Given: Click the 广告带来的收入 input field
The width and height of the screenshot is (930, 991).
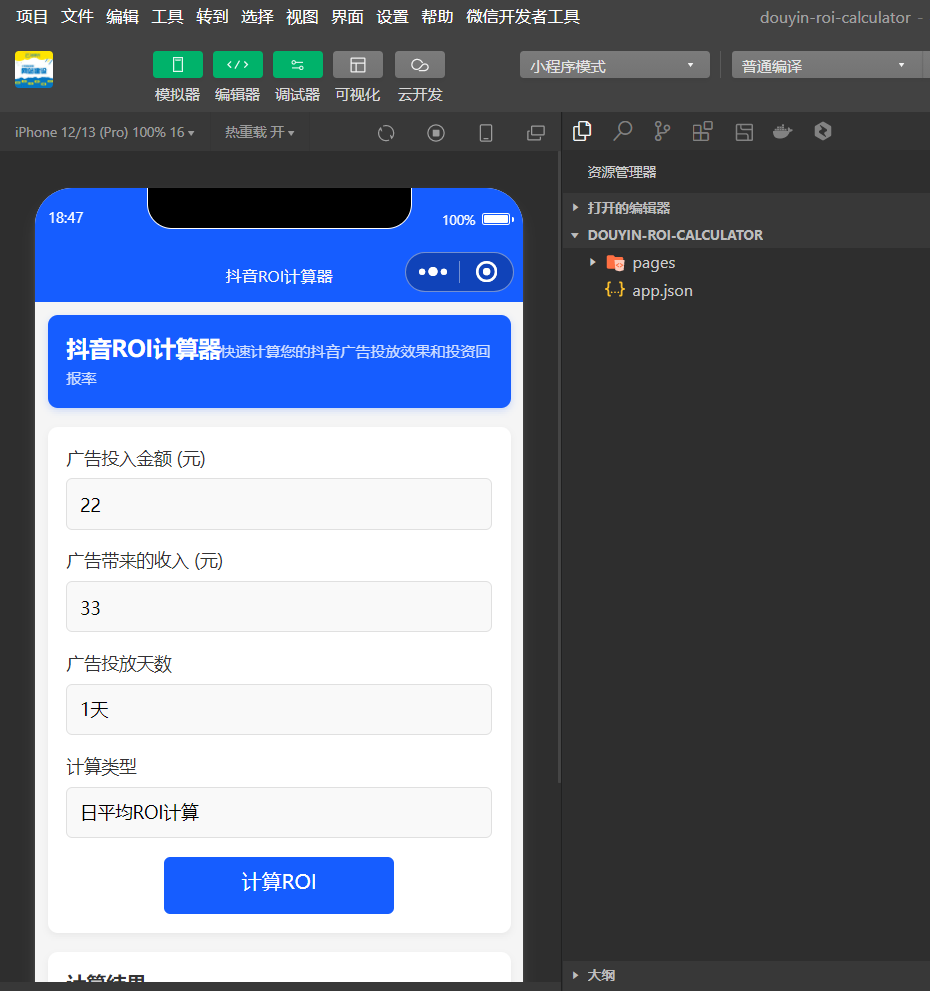Looking at the screenshot, I should point(279,607).
